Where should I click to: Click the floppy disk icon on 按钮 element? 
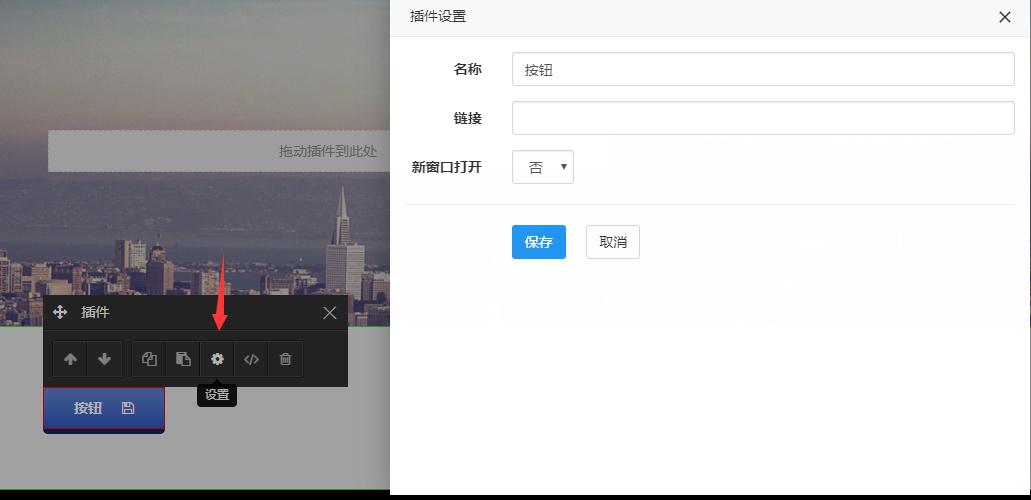click(128, 408)
